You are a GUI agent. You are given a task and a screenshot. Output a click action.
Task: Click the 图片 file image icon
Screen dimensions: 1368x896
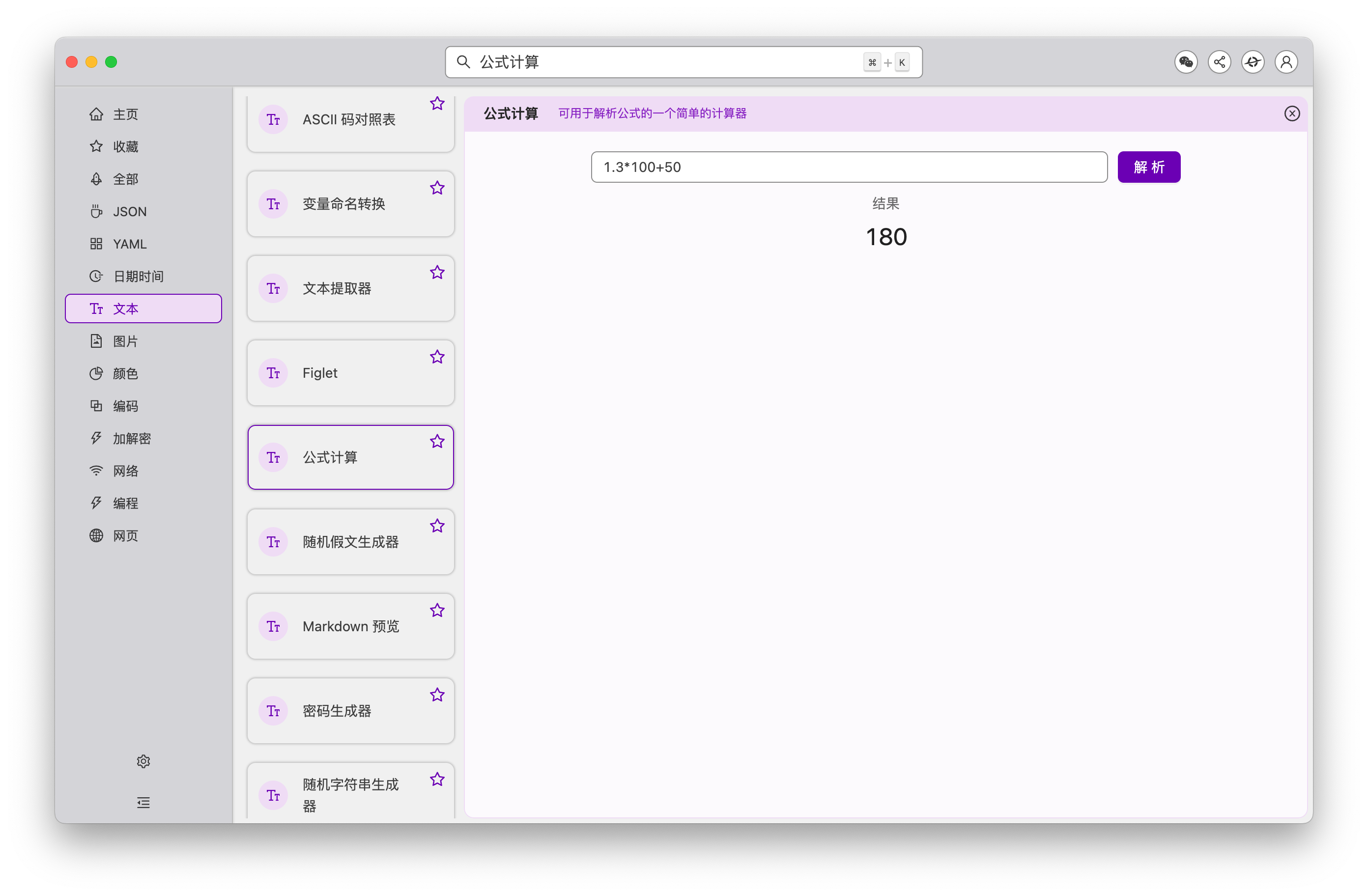(x=96, y=341)
